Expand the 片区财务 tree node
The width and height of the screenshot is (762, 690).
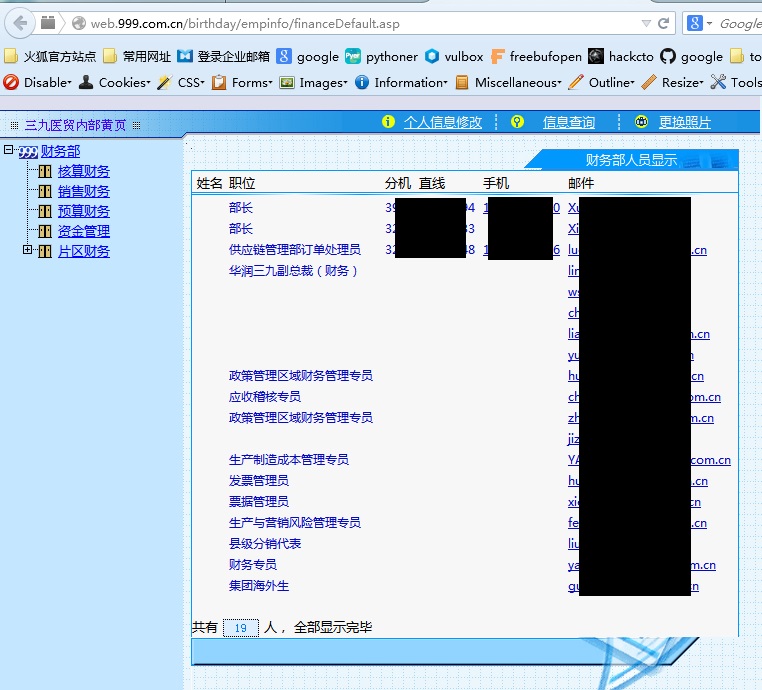(28, 250)
